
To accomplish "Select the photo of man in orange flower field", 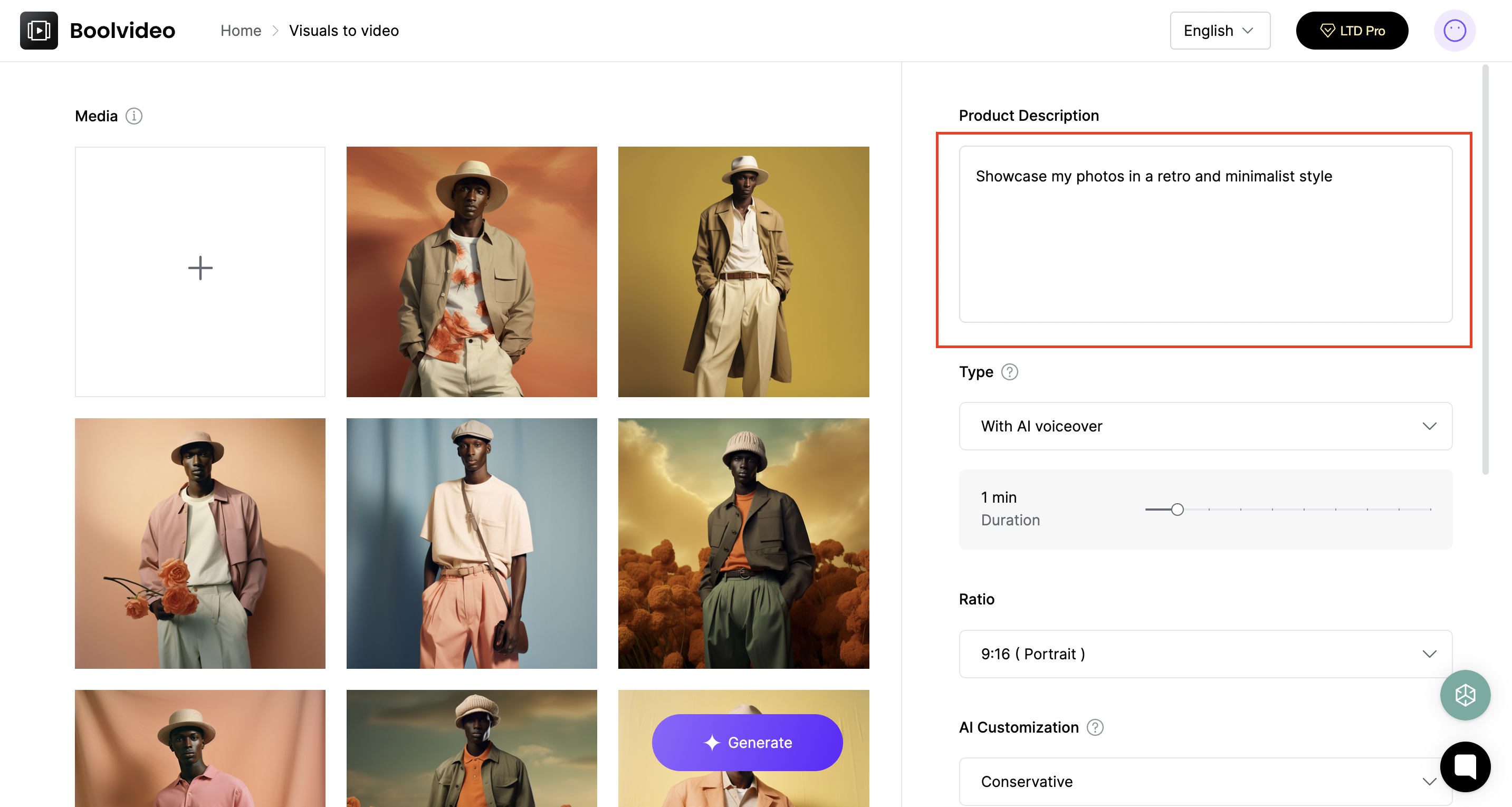I will pos(743,543).
